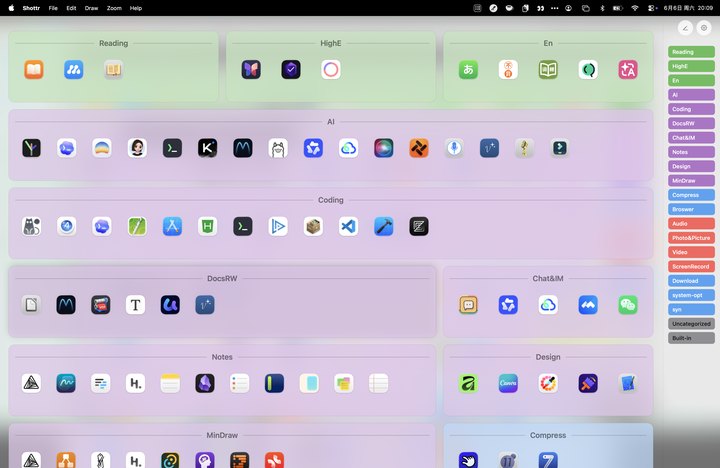Viewport: 720px width, 468px height.
Task: Open the sunrise arc app in AI
Action: (102, 148)
